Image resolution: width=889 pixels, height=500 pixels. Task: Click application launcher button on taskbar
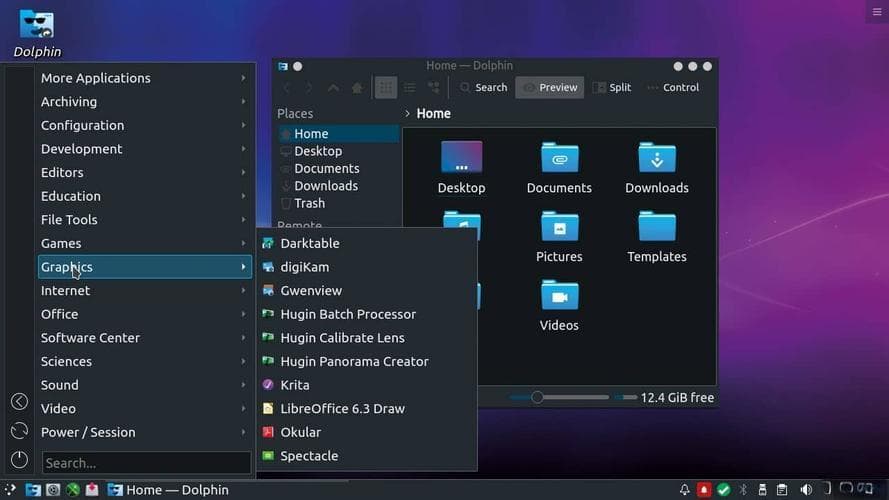10,490
